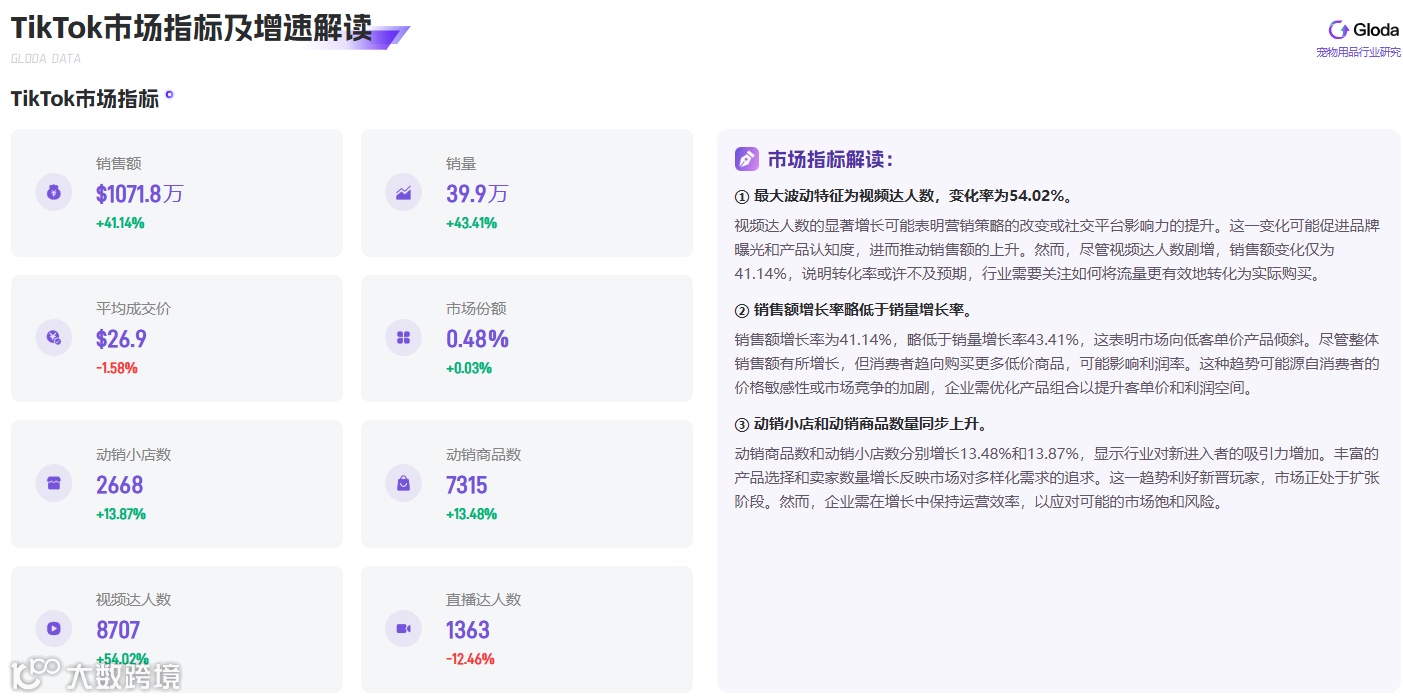This screenshot has height=700, width=1403.
Task: Click the +0.03% market share change
Action: (469, 368)
